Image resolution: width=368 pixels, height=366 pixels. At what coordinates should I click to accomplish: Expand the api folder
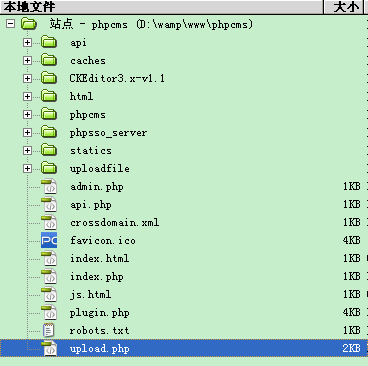tap(27, 42)
